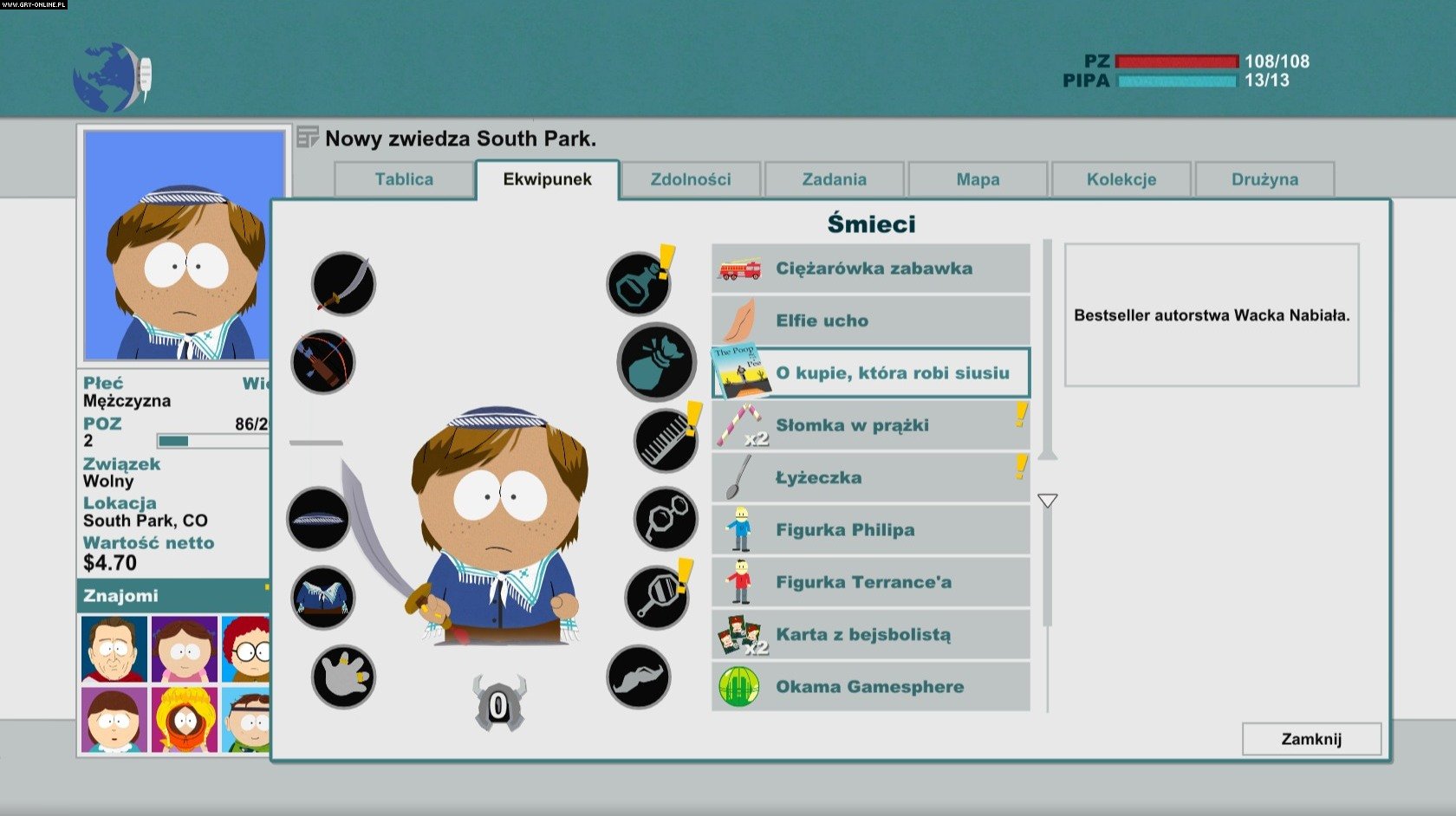Select the melee weapon sword slot
1456x816 pixels.
pyautogui.click(x=343, y=284)
